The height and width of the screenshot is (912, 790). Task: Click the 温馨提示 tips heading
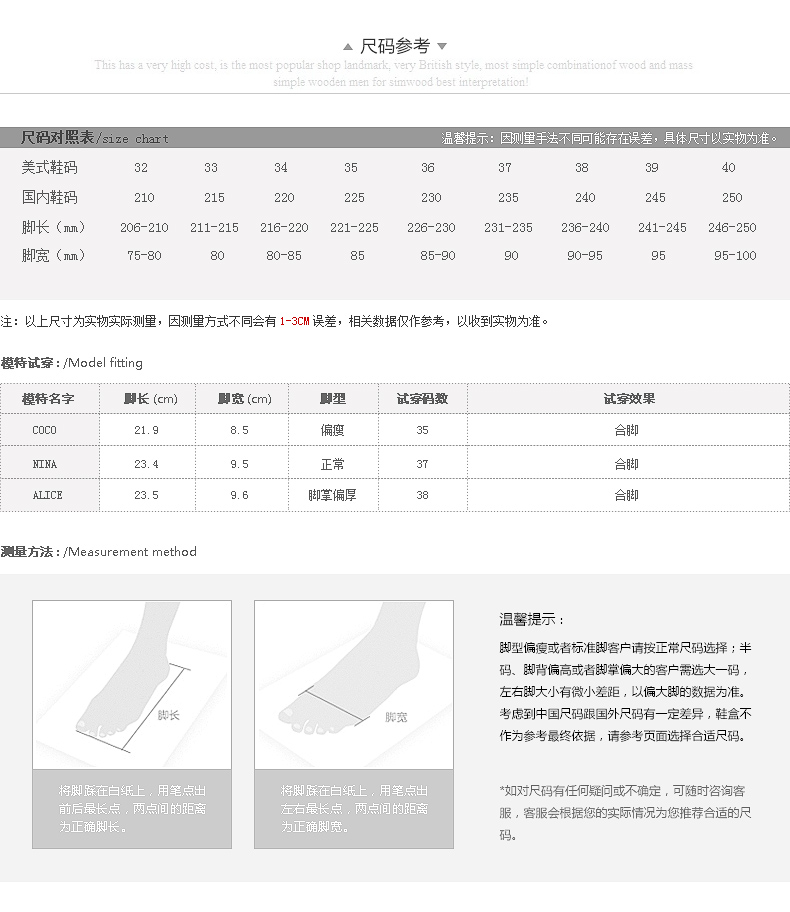532,619
